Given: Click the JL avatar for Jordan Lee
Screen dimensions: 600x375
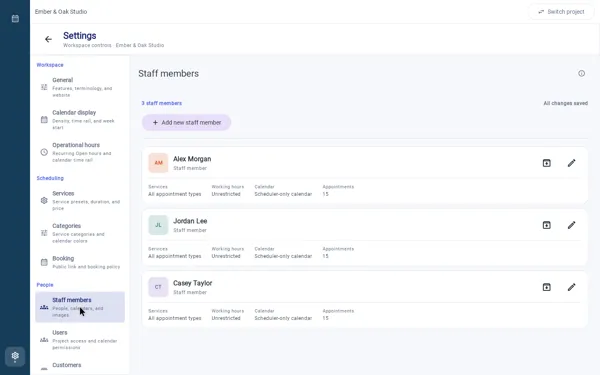Looking at the screenshot, I should click(x=158, y=225).
